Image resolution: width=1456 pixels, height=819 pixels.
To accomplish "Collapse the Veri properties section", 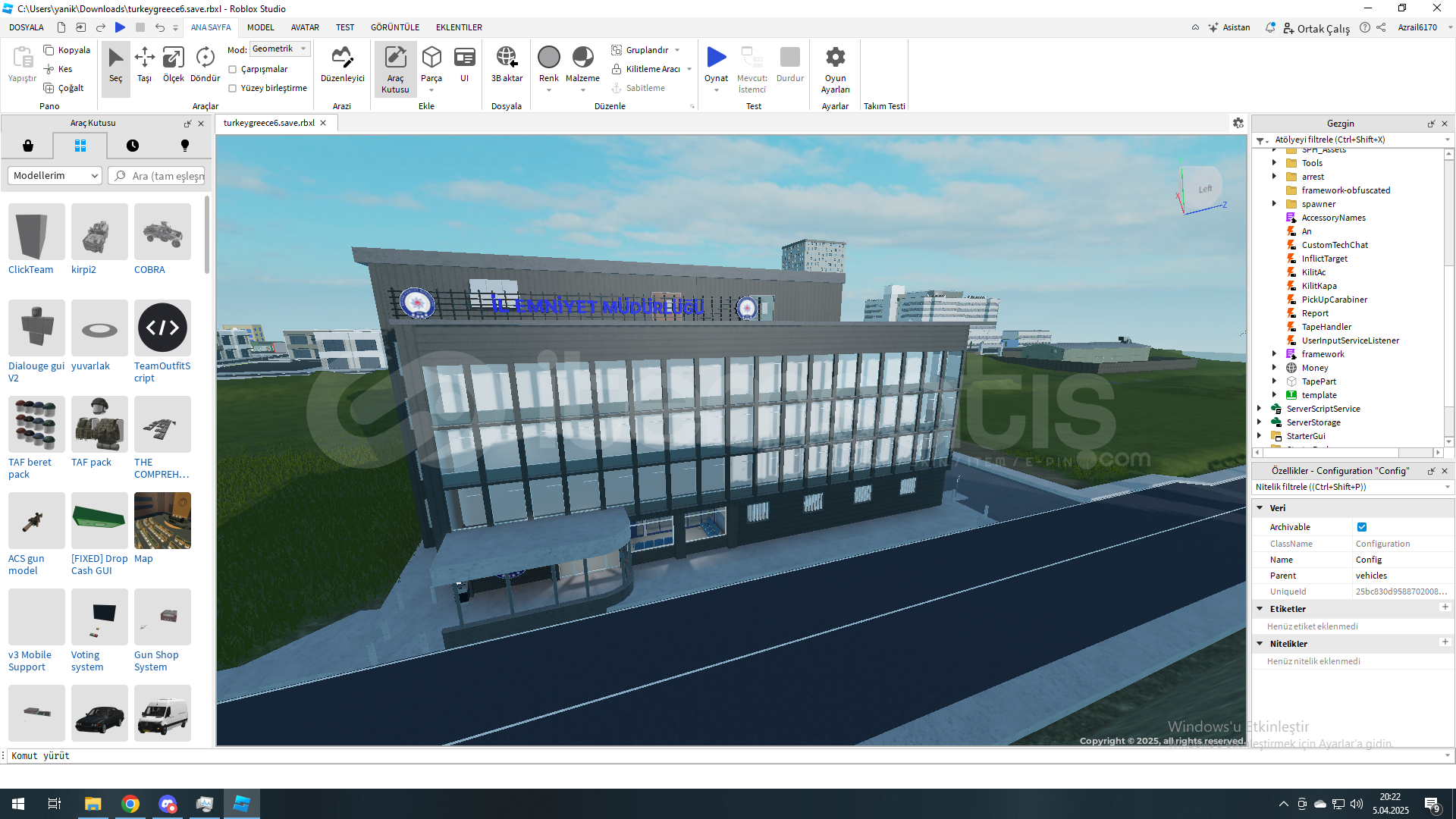I will coord(1260,508).
